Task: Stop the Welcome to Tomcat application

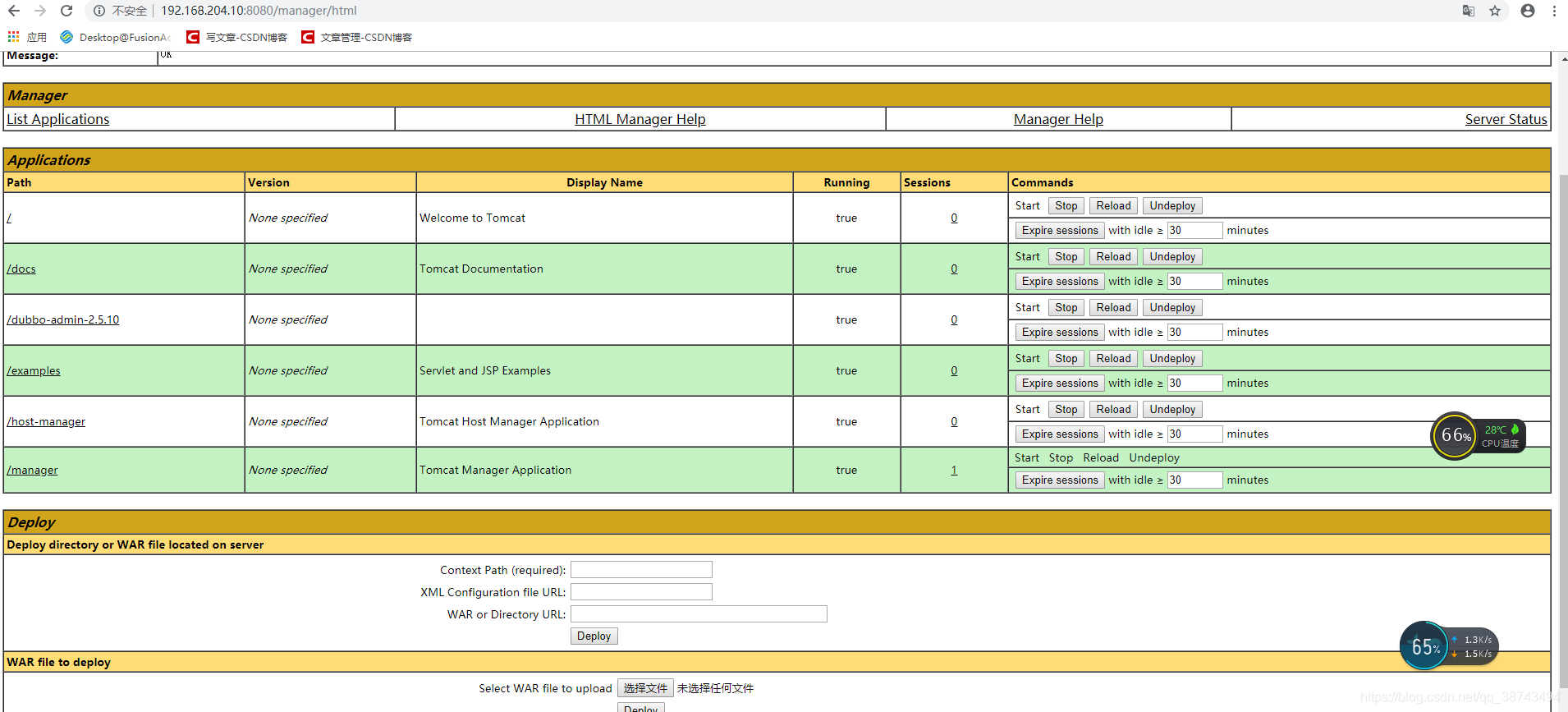Action: (x=1066, y=206)
